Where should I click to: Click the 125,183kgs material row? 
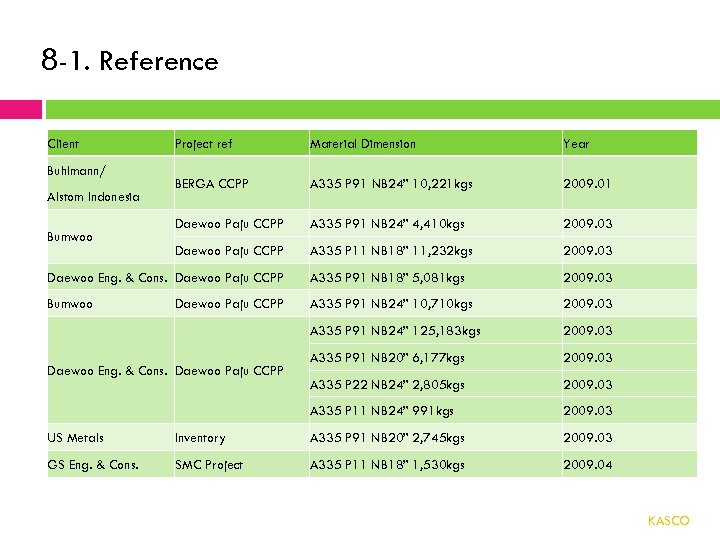pyautogui.click(x=395, y=331)
